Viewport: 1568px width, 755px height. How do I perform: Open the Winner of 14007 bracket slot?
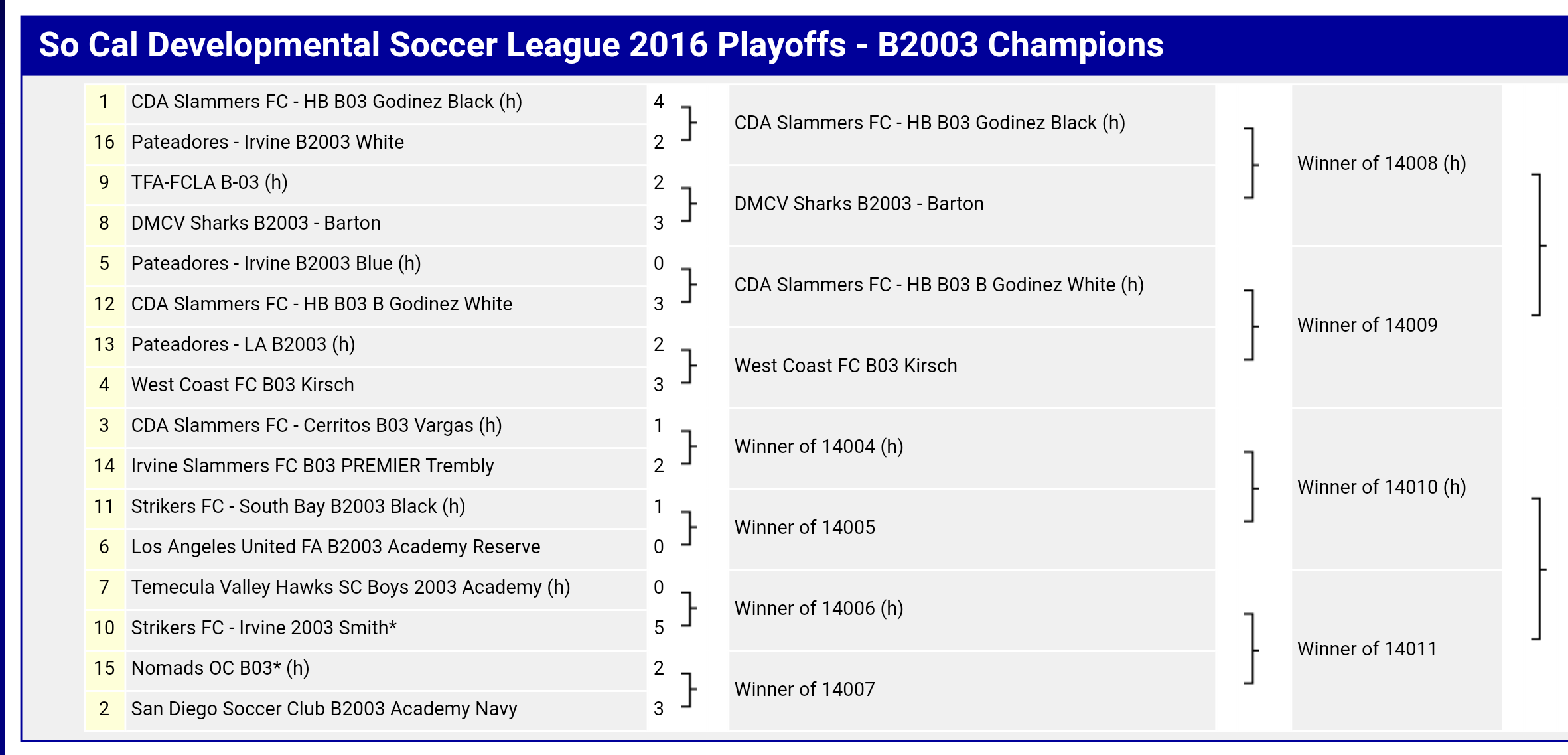[x=804, y=689]
